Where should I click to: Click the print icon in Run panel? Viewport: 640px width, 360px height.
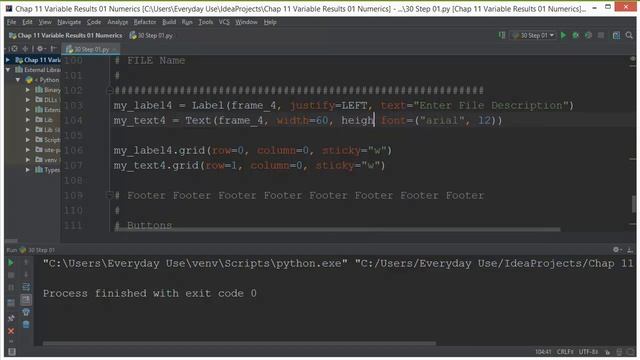tap(26, 312)
